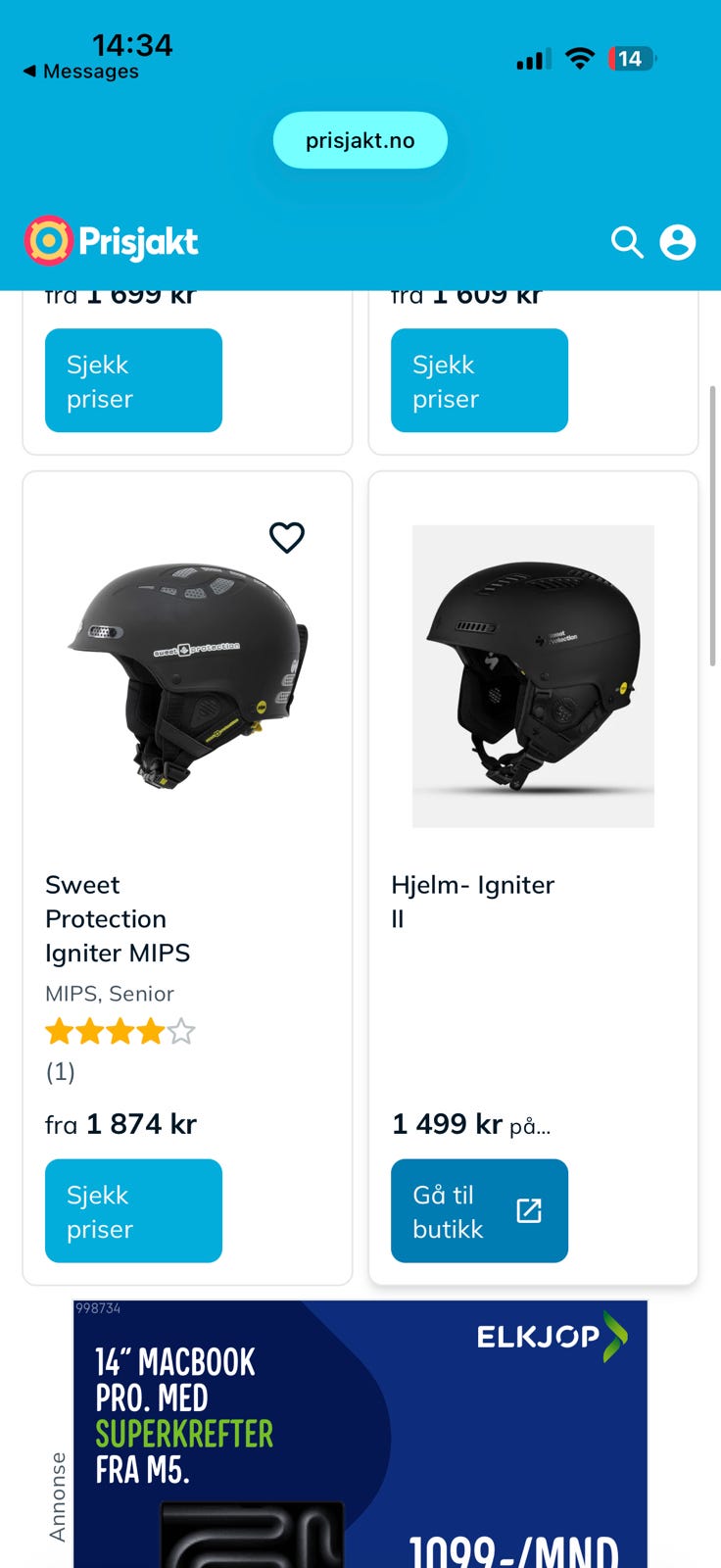Open the Sweet Protection Igniter MIPS helmet image
Viewport: 721px width, 1568px height.
click(186, 676)
